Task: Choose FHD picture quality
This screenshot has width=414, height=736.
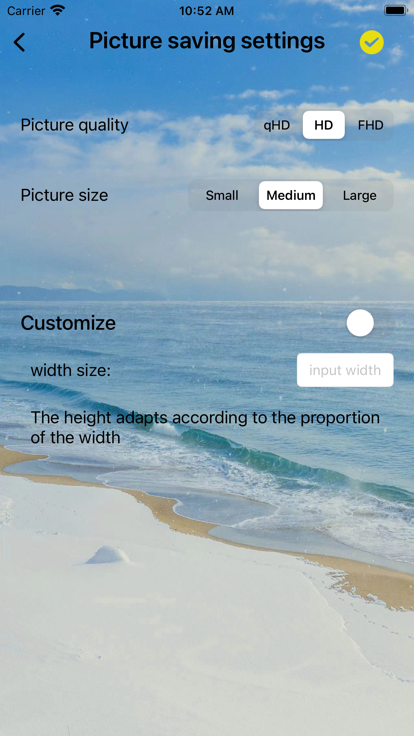Action: coord(370,125)
